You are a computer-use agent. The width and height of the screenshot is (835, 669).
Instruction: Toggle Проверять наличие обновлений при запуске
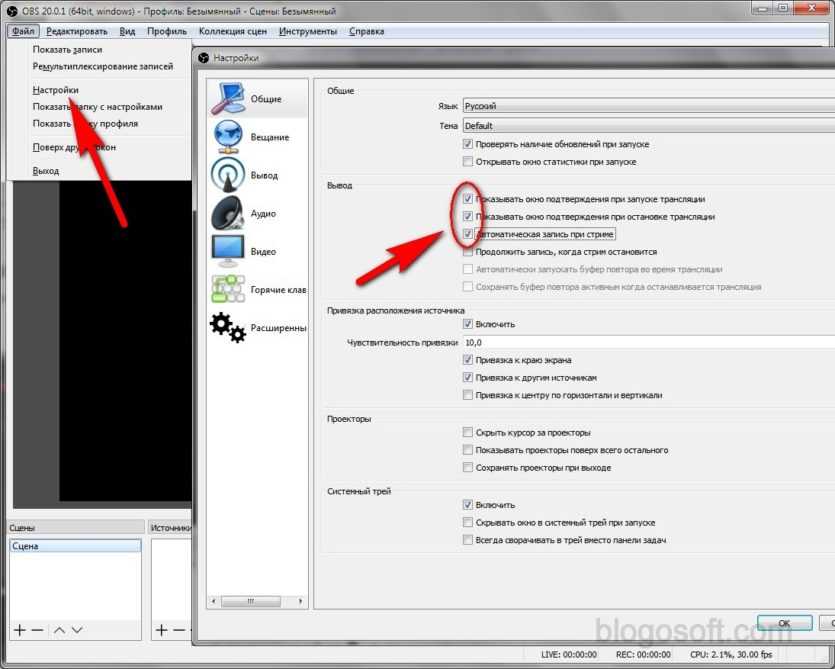click(x=468, y=144)
